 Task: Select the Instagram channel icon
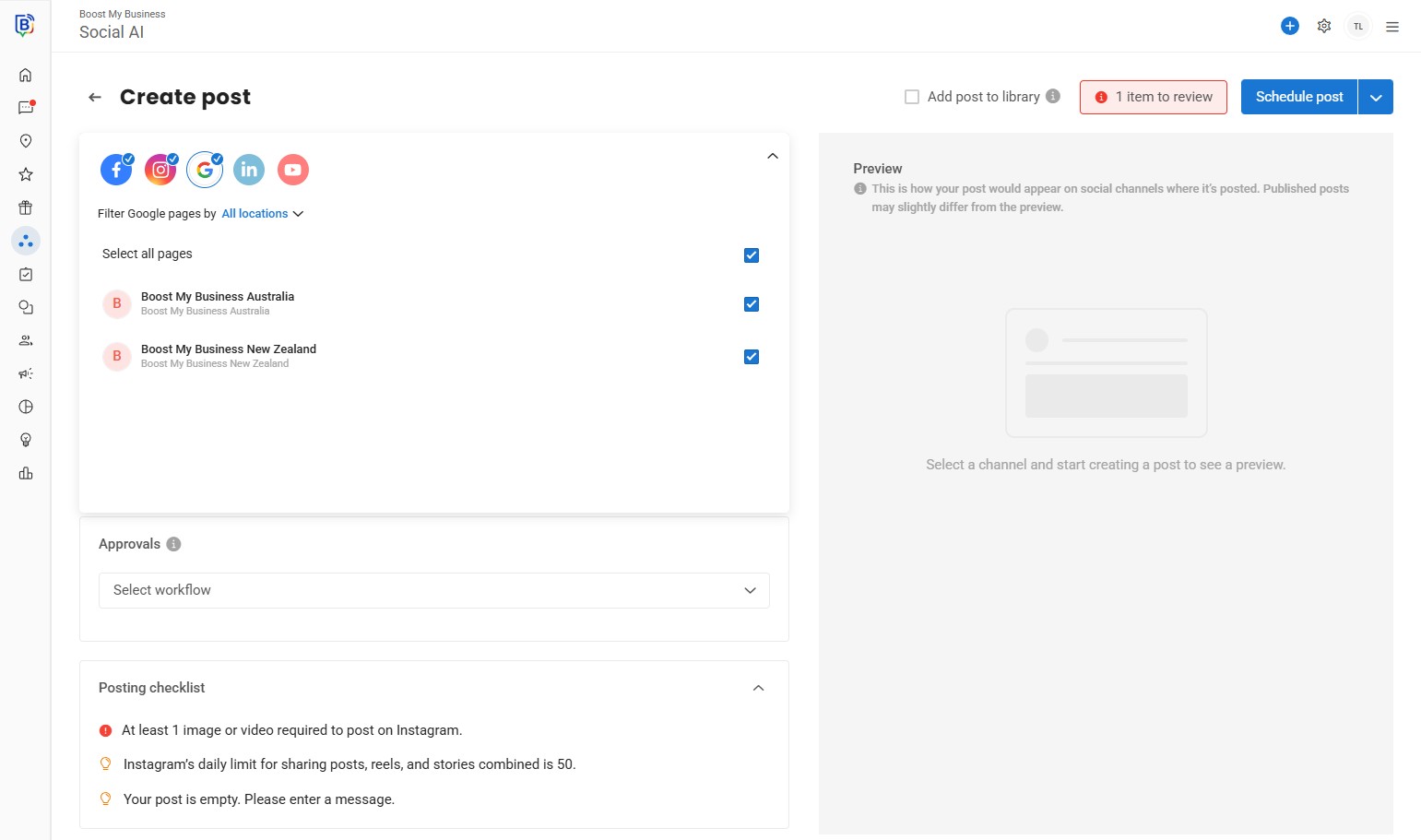pos(160,170)
